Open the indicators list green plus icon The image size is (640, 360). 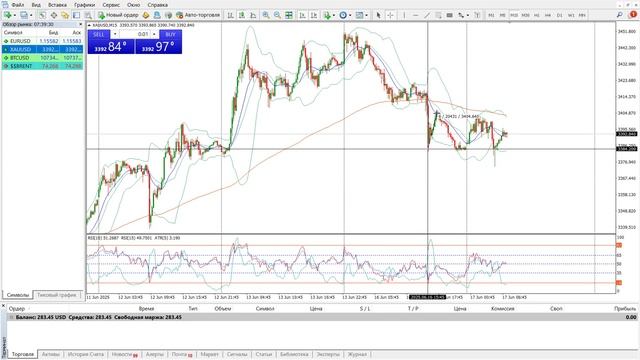tap(327, 15)
